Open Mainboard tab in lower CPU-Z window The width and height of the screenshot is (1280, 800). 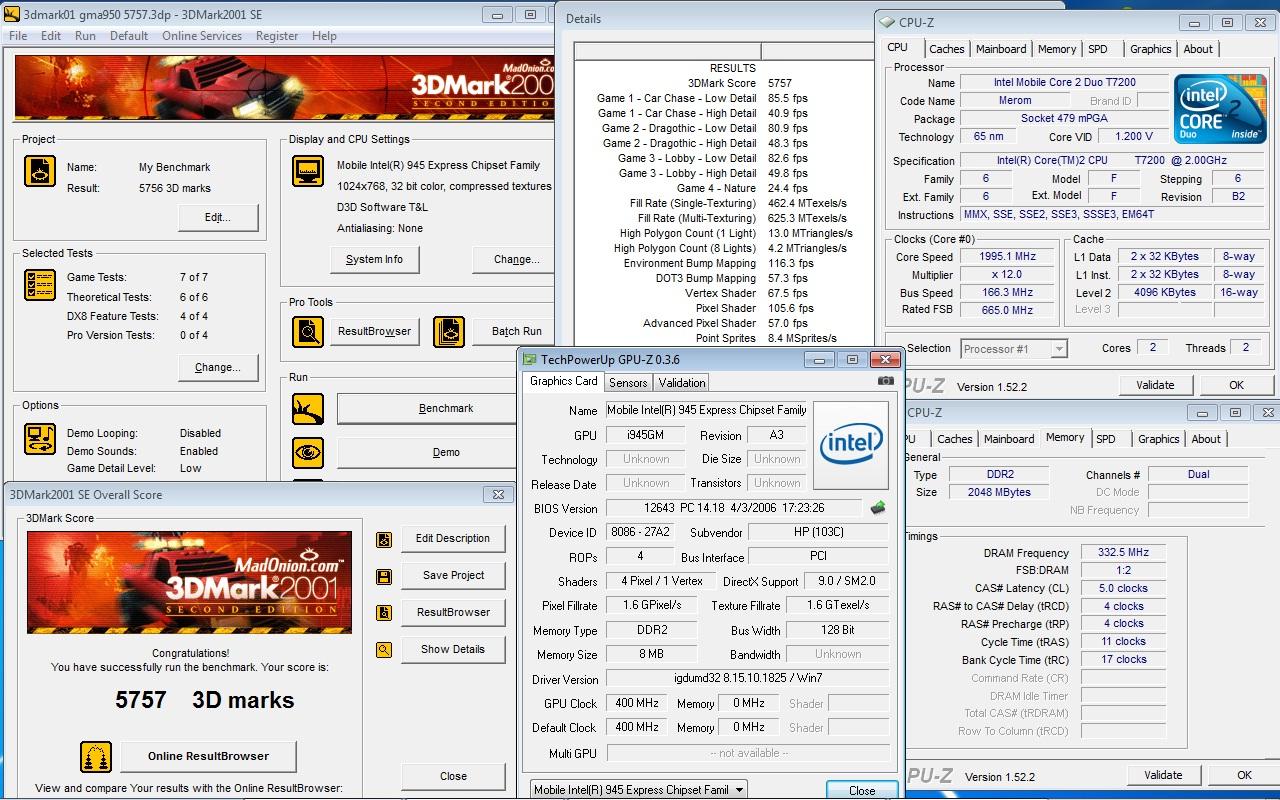point(1009,439)
